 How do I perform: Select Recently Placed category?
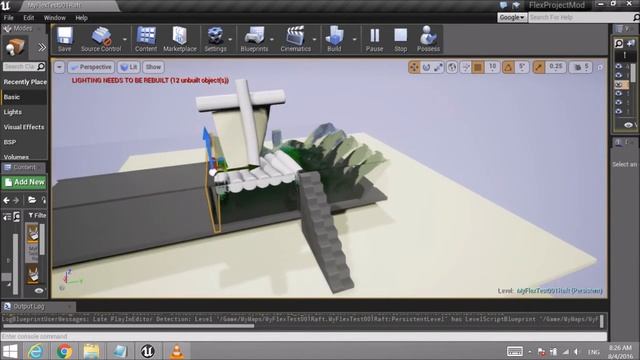coord(24,82)
